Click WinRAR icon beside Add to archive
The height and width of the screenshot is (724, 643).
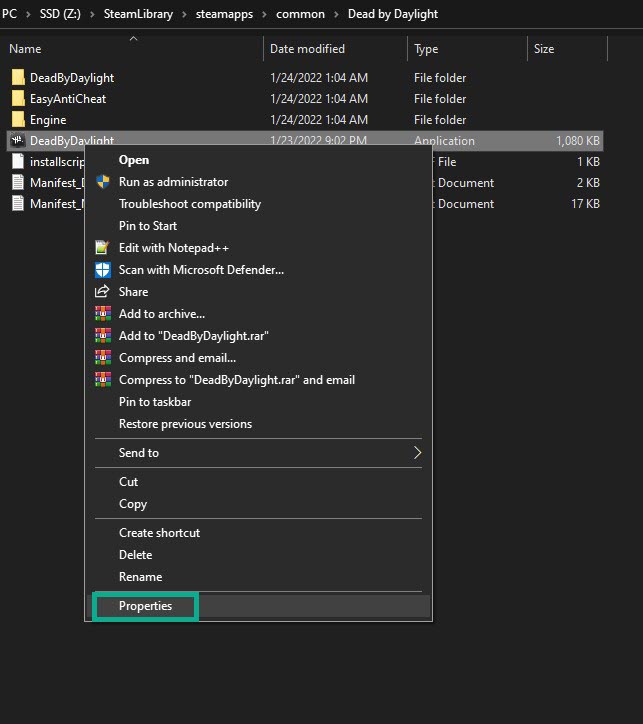102,314
